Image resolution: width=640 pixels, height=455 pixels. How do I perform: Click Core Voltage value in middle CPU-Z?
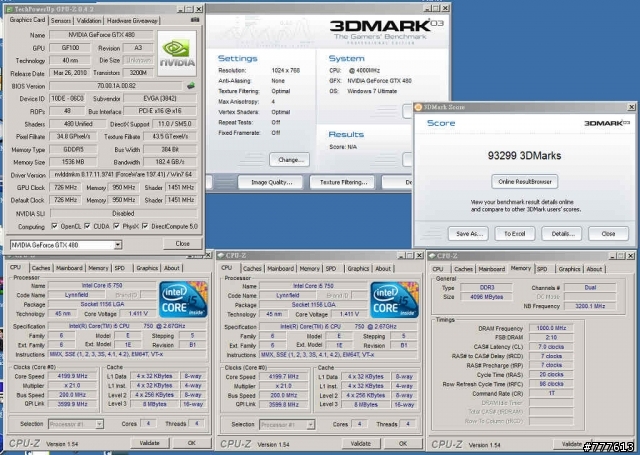point(349,314)
